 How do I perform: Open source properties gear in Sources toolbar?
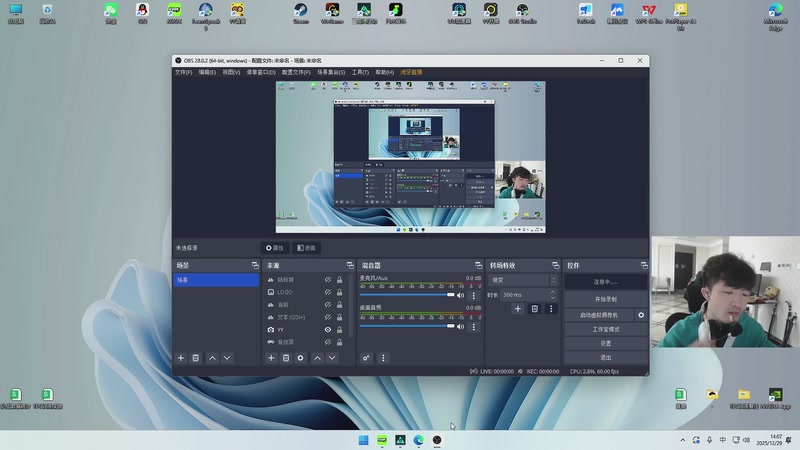[300, 358]
